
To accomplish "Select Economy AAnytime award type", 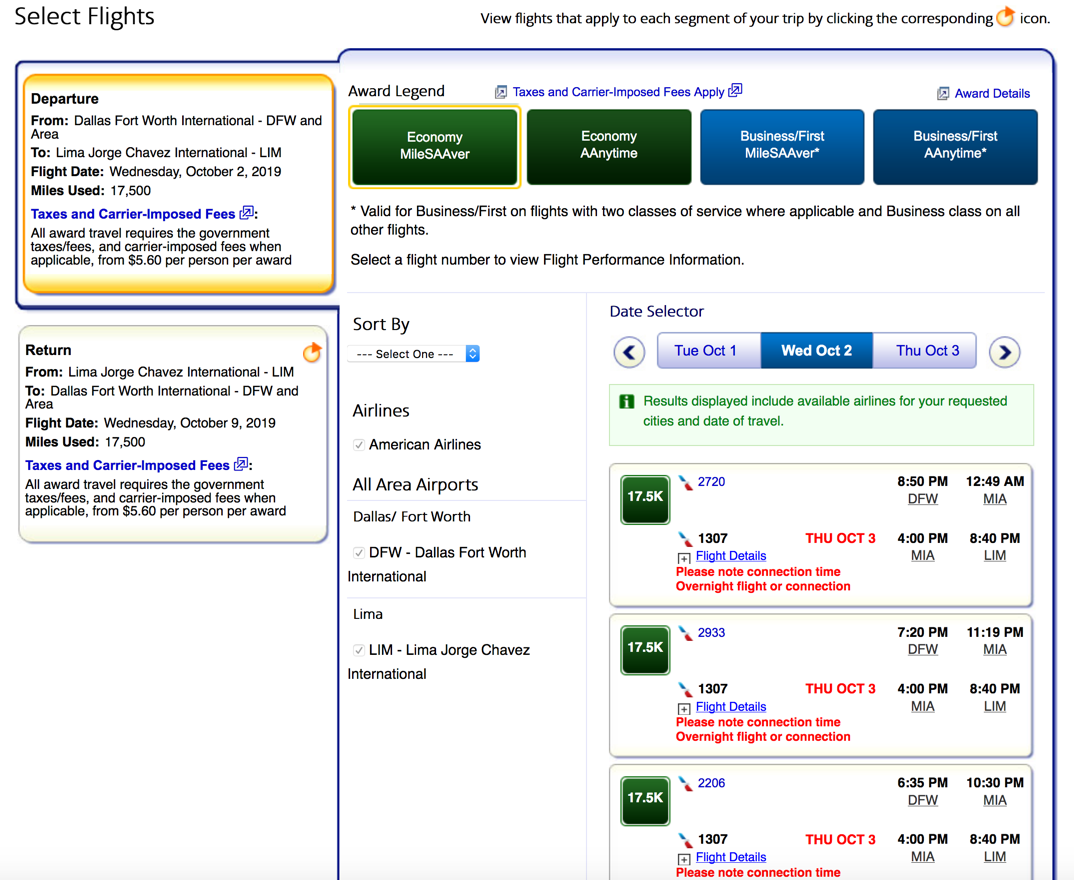I will (609, 147).
